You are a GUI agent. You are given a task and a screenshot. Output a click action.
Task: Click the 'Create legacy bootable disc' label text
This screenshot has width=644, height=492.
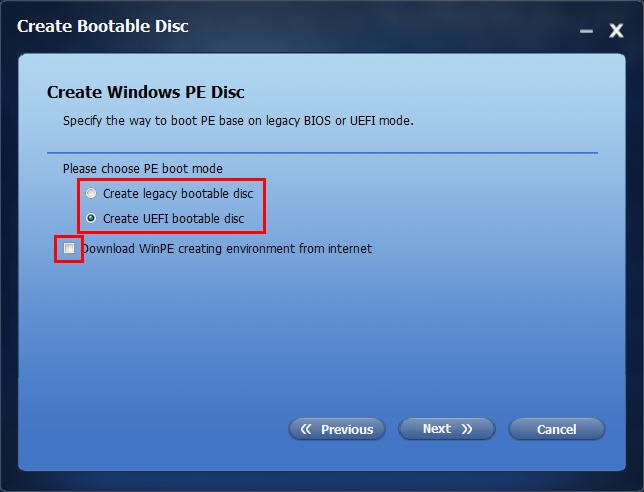point(178,193)
